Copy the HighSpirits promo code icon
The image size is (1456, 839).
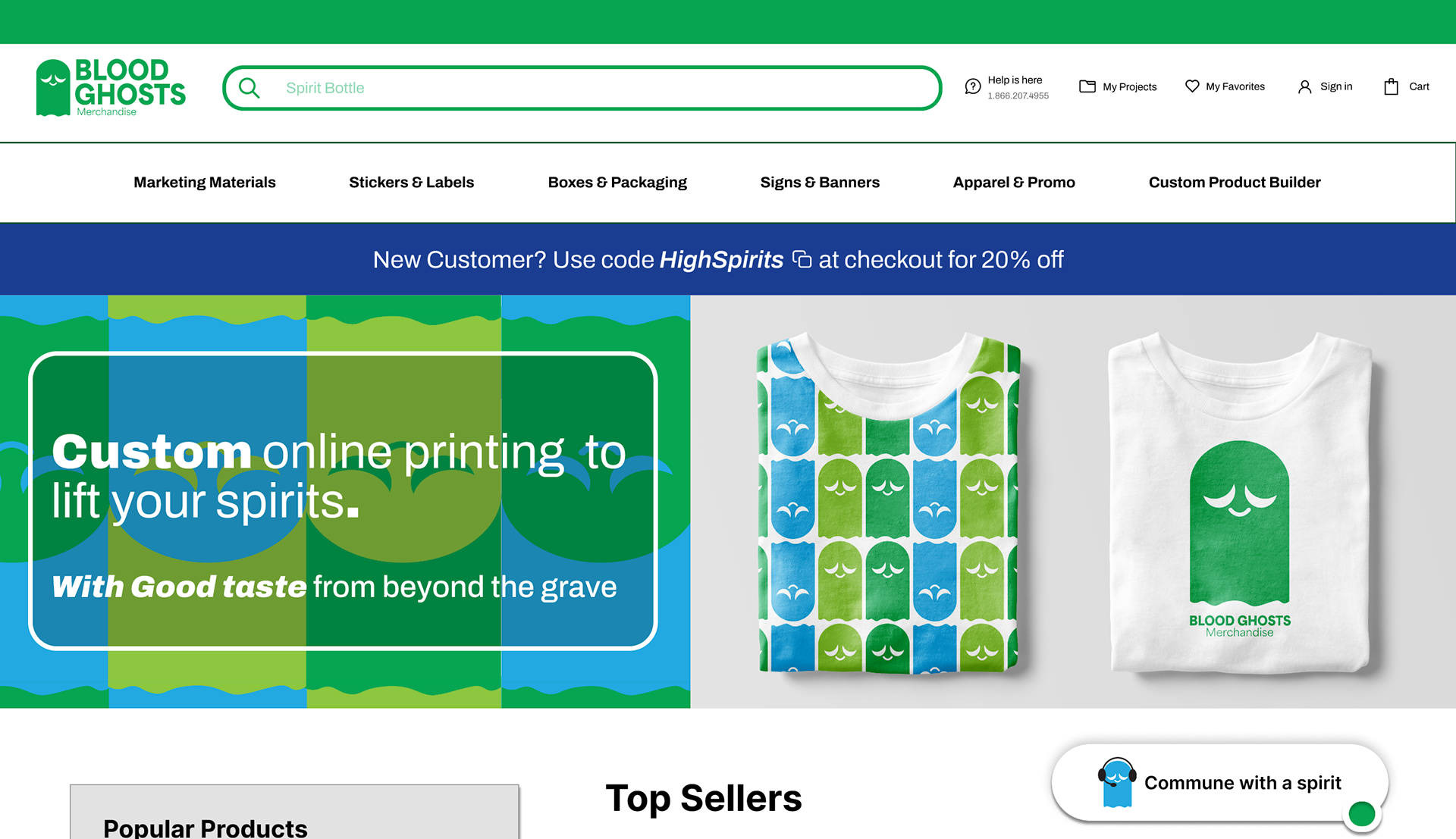[x=802, y=260]
